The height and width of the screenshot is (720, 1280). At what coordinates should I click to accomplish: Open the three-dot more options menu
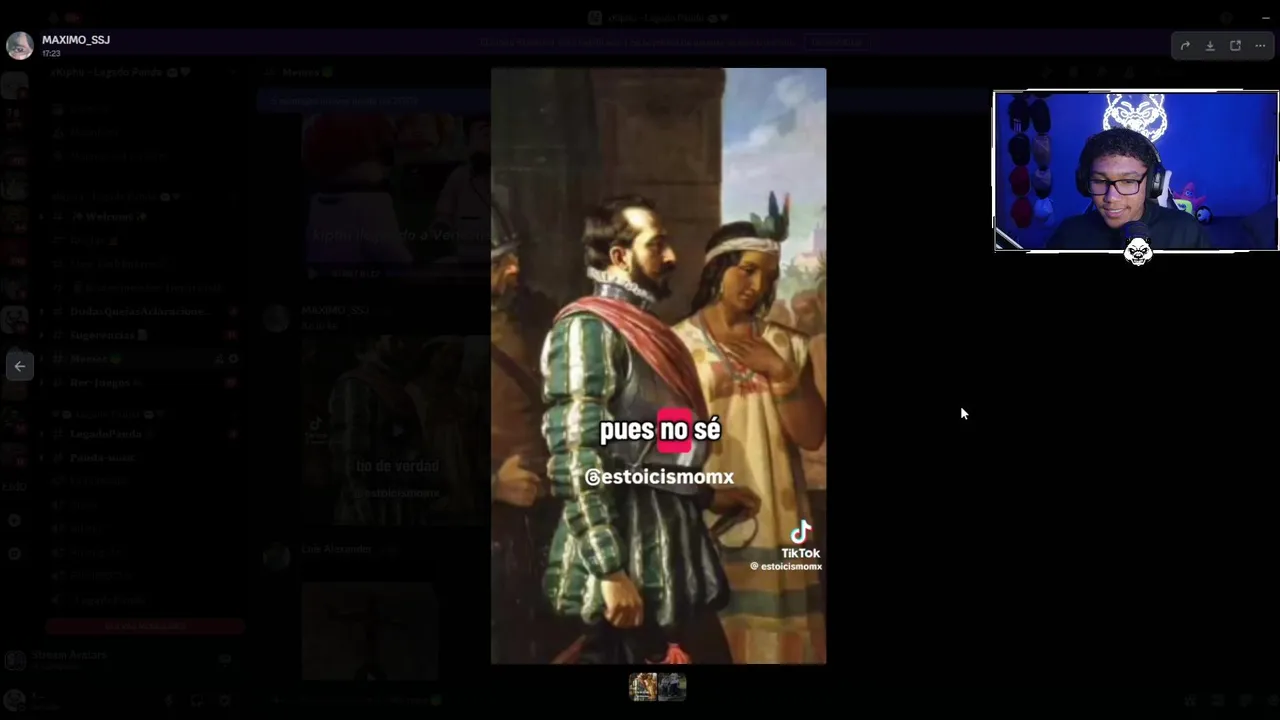(1260, 46)
